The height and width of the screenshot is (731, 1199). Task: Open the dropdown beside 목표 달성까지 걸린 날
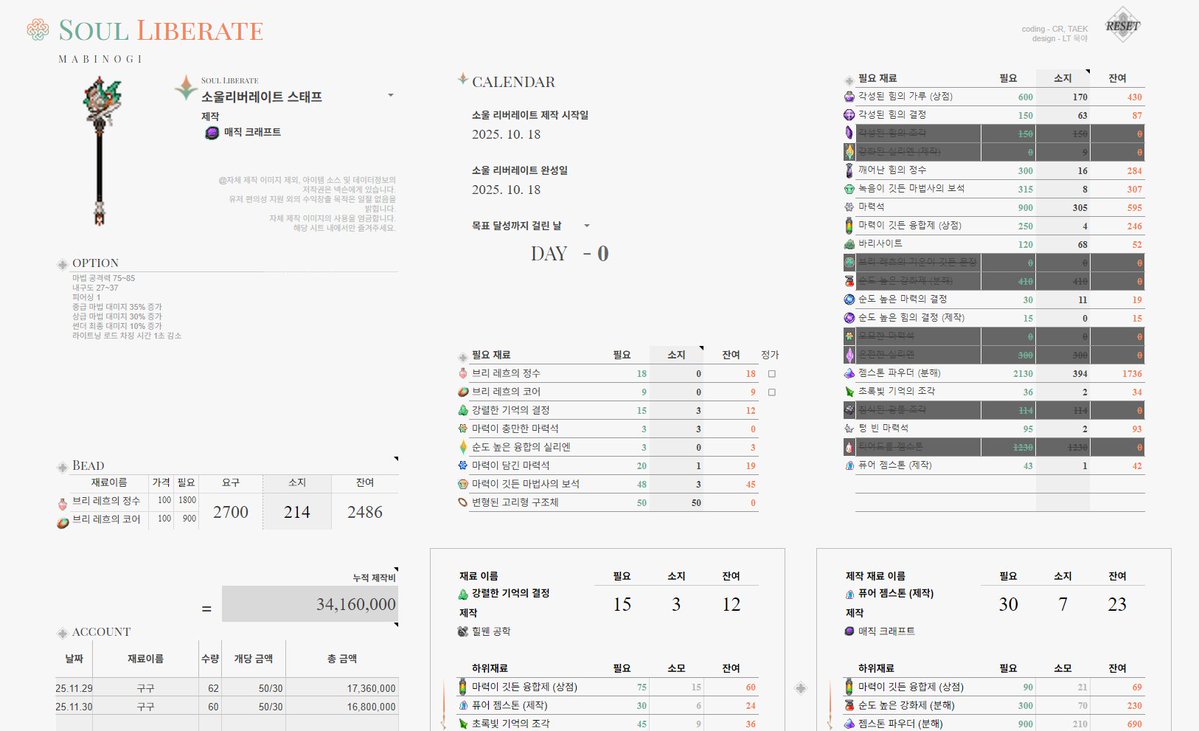pyautogui.click(x=587, y=226)
